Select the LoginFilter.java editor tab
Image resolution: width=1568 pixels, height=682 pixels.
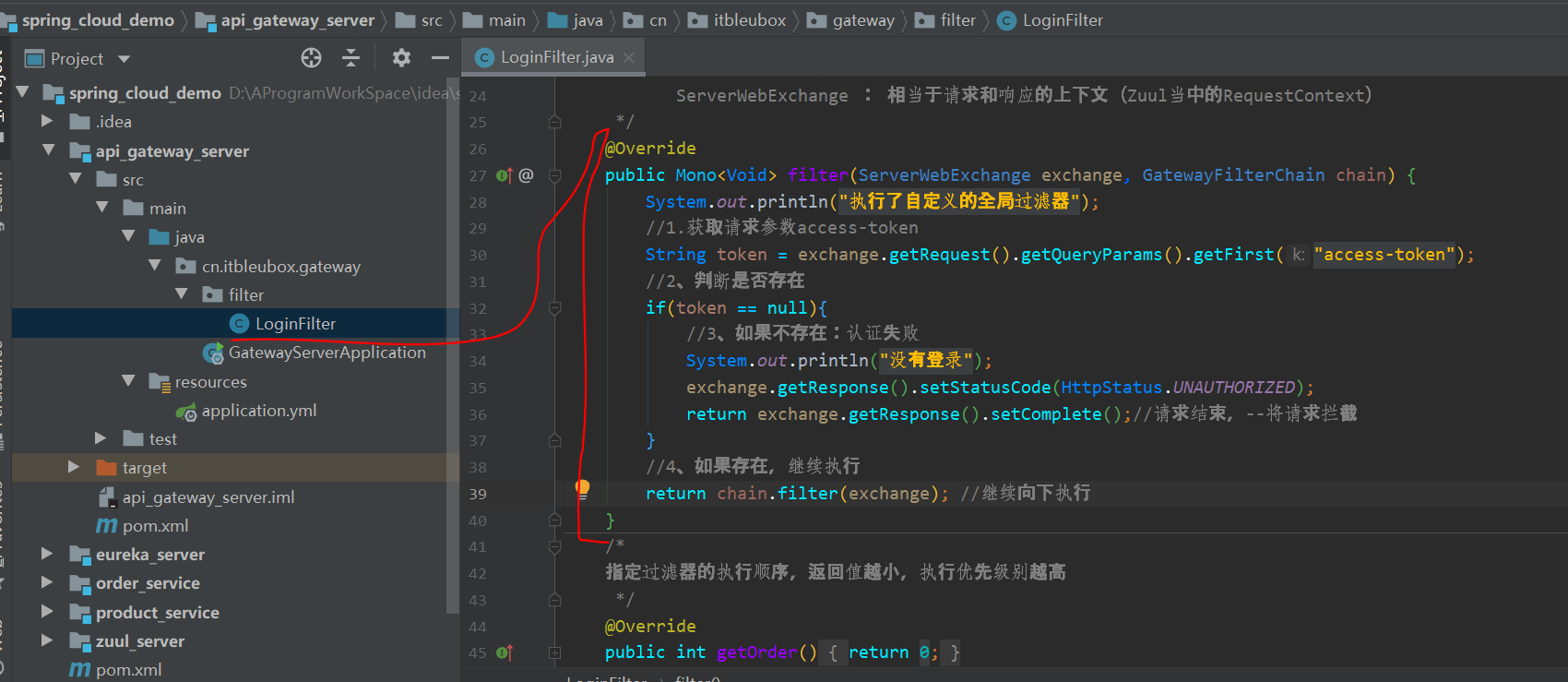[553, 57]
